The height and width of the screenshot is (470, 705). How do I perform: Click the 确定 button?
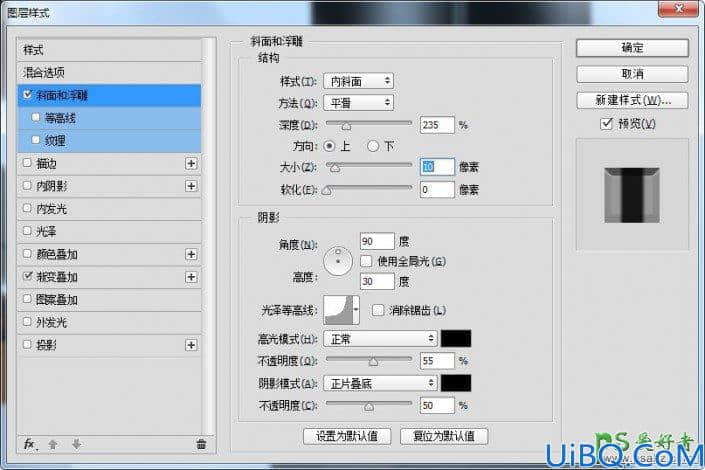tap(632, 48)
